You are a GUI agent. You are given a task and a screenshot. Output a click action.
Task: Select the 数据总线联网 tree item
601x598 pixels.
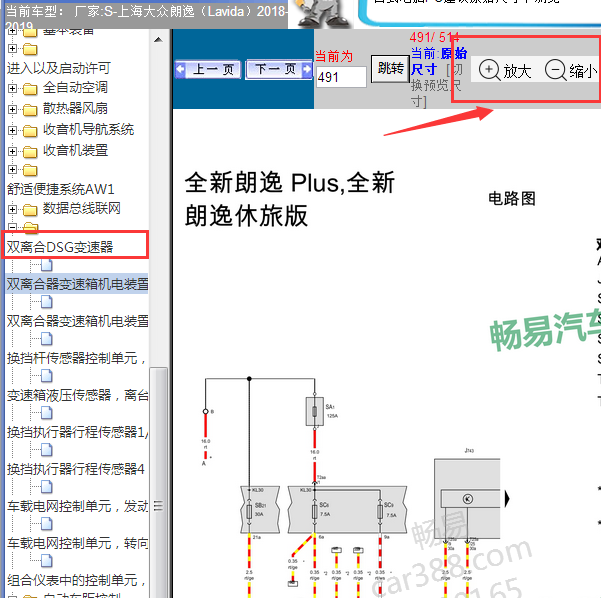coord(82,208)
